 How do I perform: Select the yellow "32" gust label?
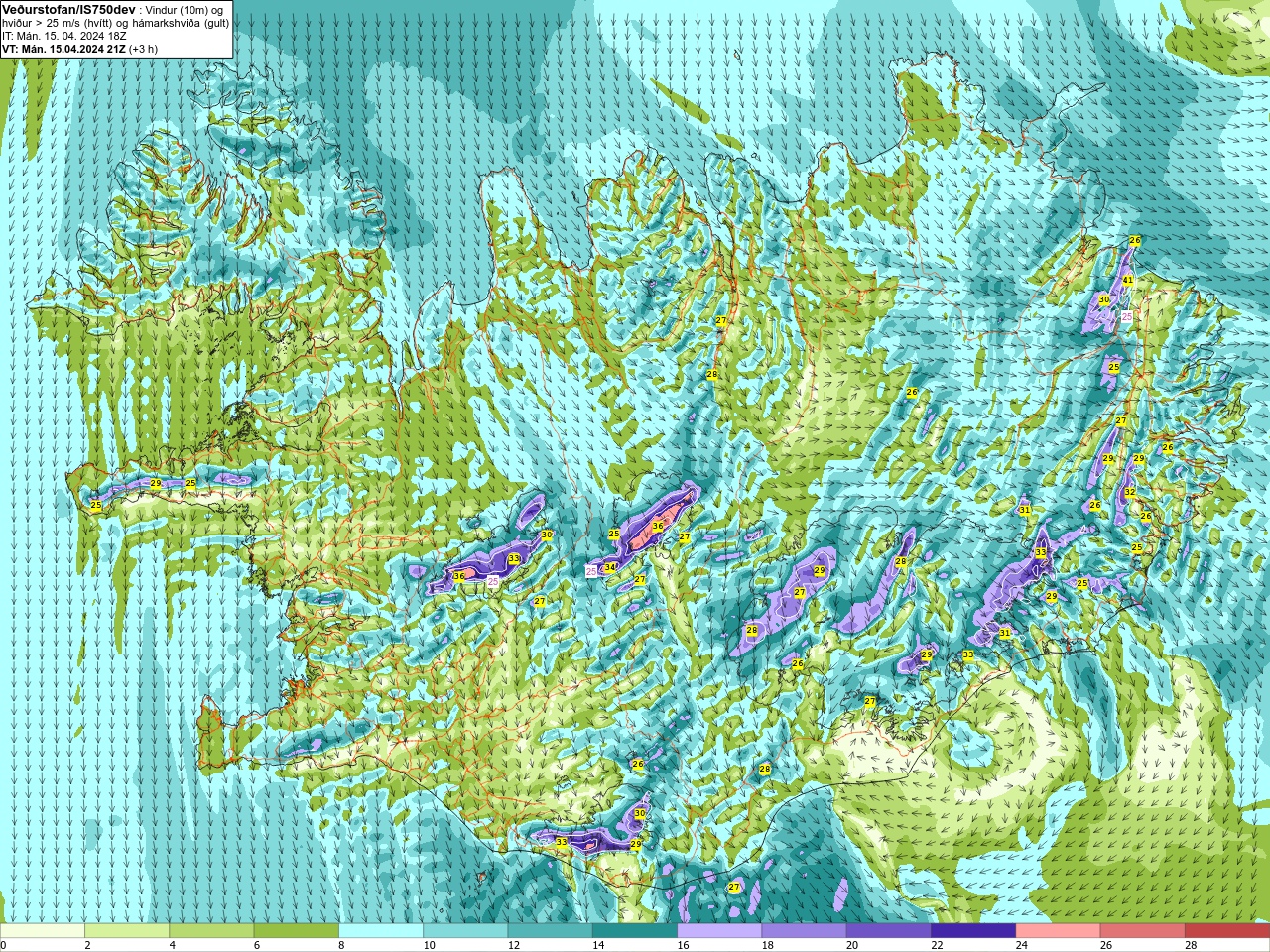[1129, 492]
